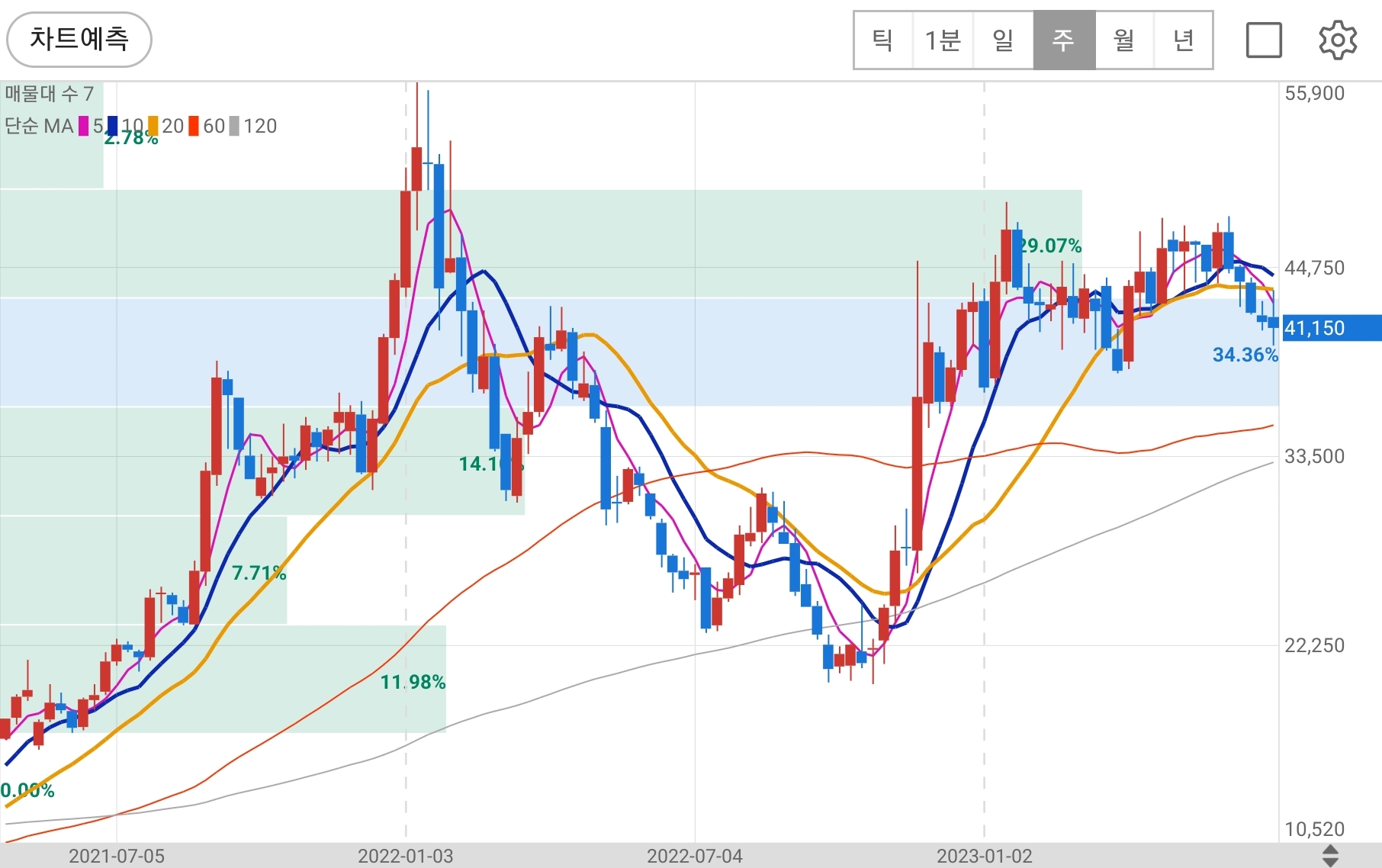Click the 매물대 수 7 label
1382x868 pixels.
point(49,94)
